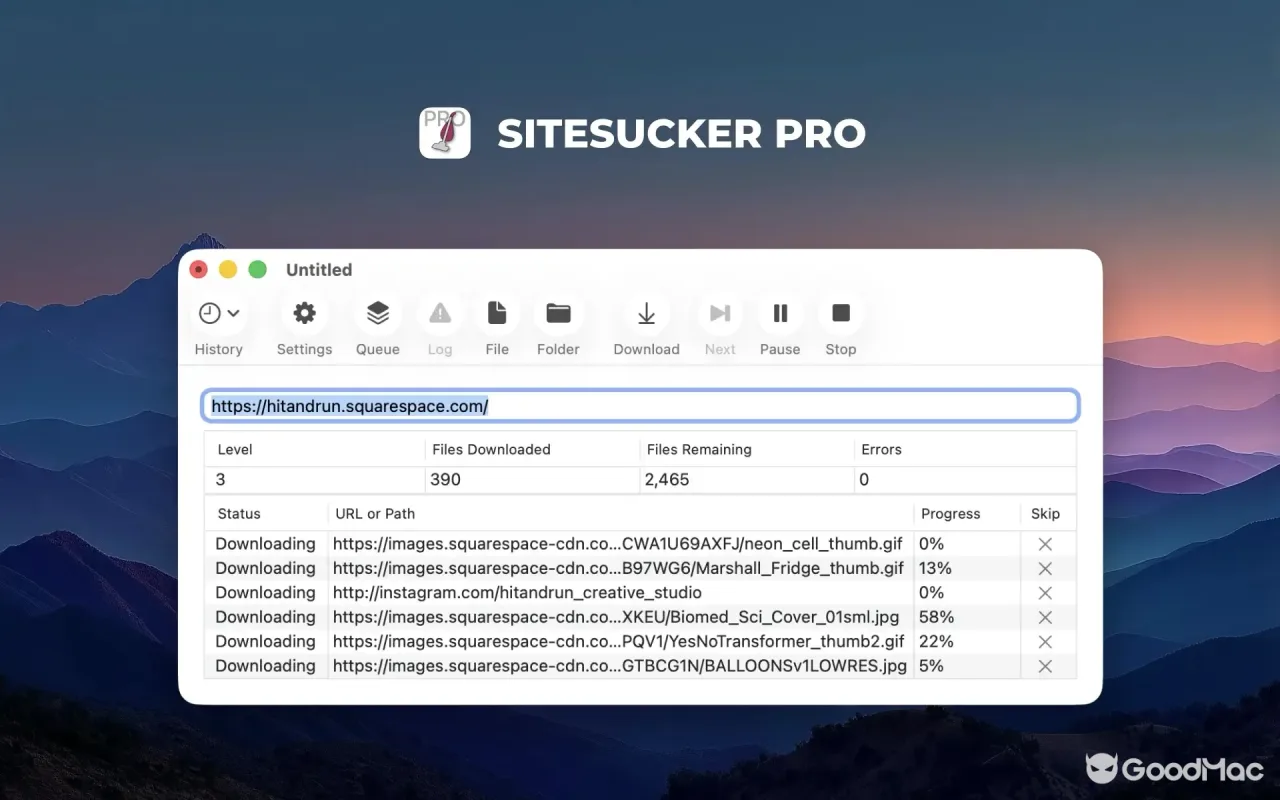Select the Biomed_Sci_Cover_01sml.jpg URL row
1280x800 pixels.
[640, 617]
